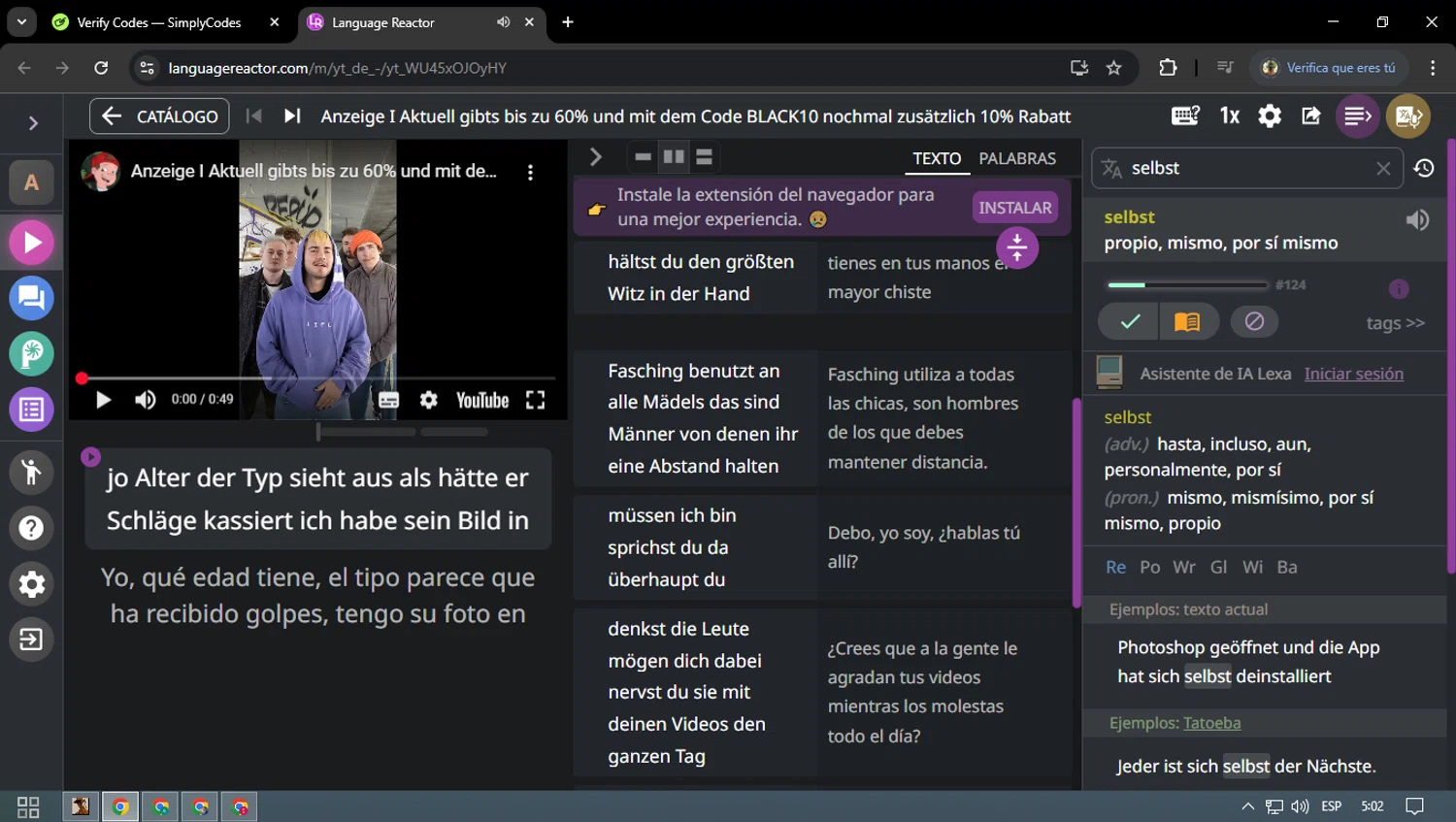Skip to next video track icon
The image size is (1456, 822).
pyautogui.click(x=292, y=115)
